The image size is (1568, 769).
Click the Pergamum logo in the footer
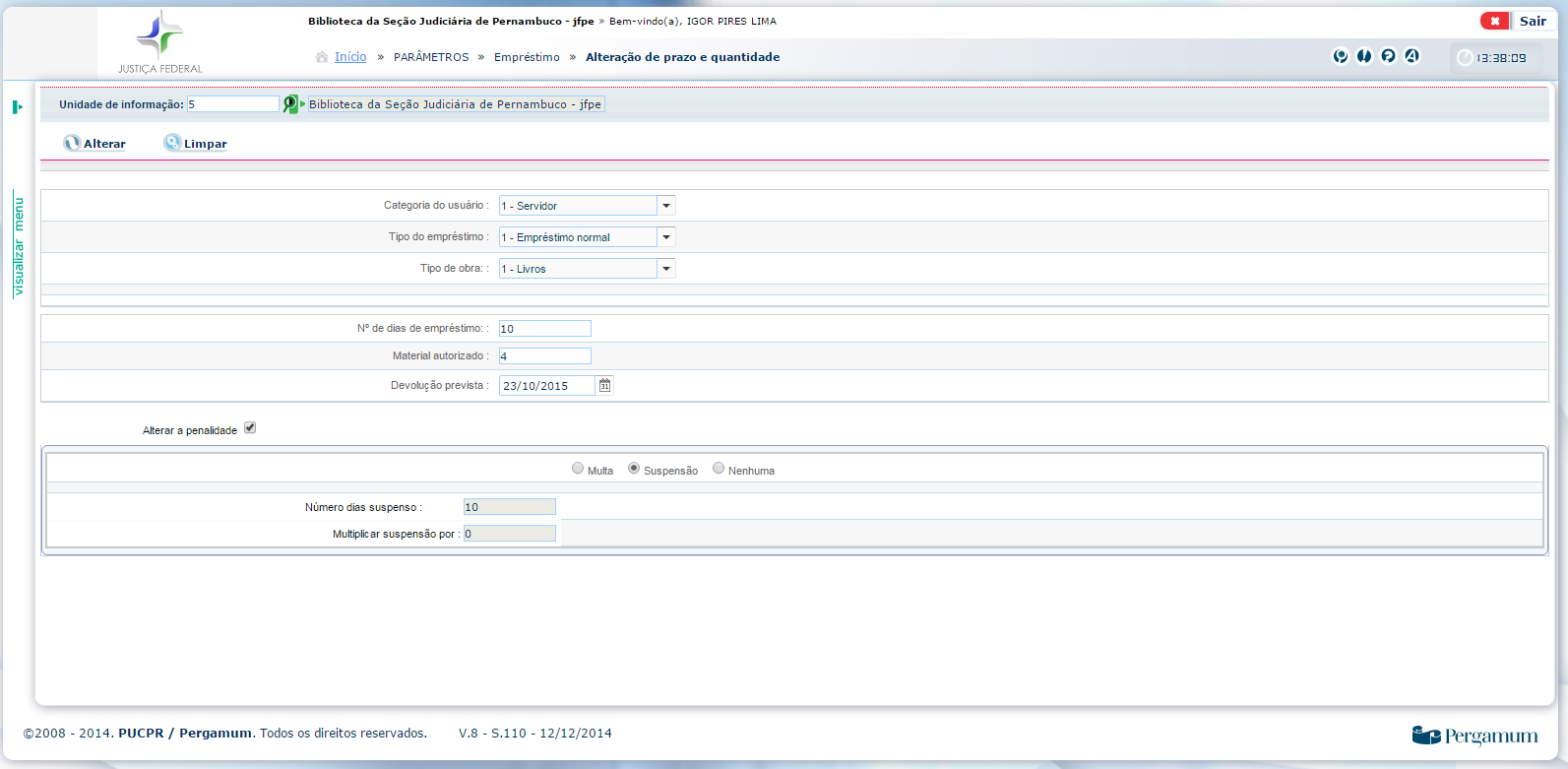[1474, 736]
